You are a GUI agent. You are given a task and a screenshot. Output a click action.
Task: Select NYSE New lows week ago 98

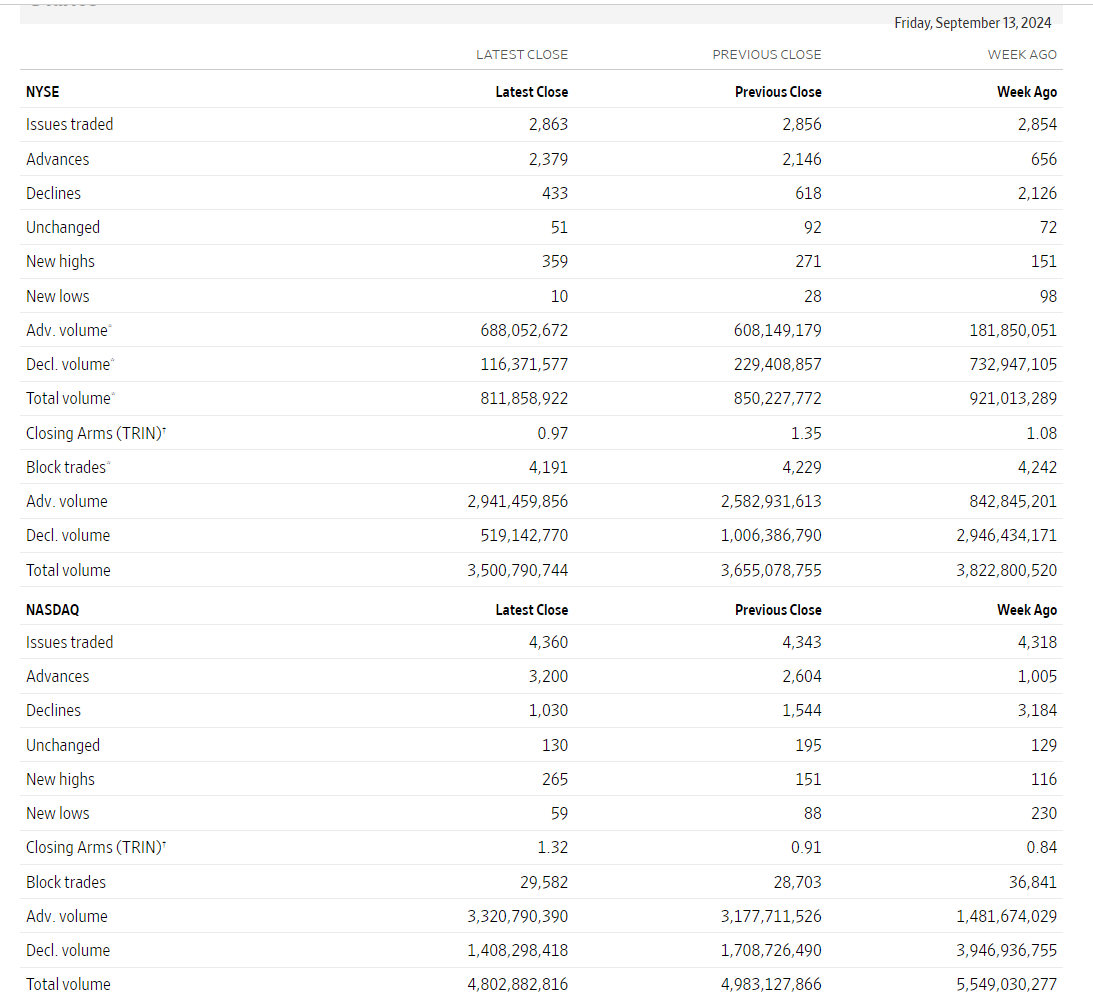[1048, 296]
